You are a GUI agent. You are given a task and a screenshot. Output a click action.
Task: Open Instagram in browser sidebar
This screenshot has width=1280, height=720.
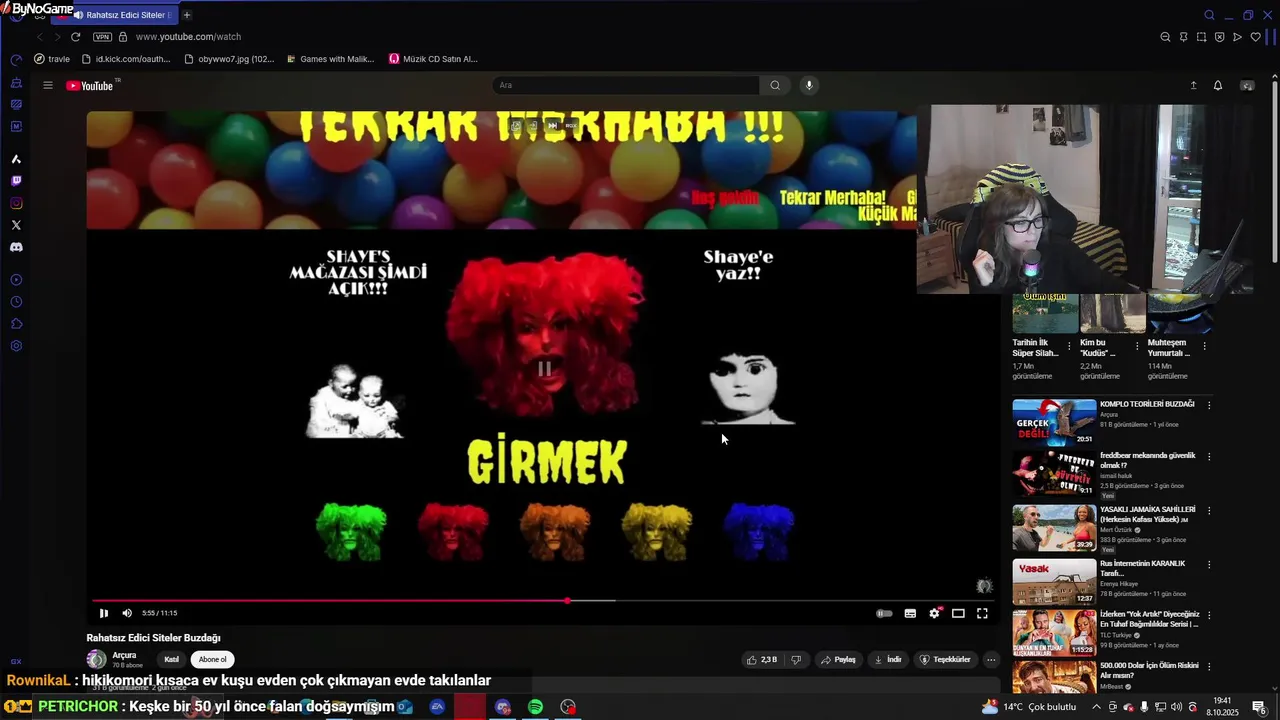(16, 203)
